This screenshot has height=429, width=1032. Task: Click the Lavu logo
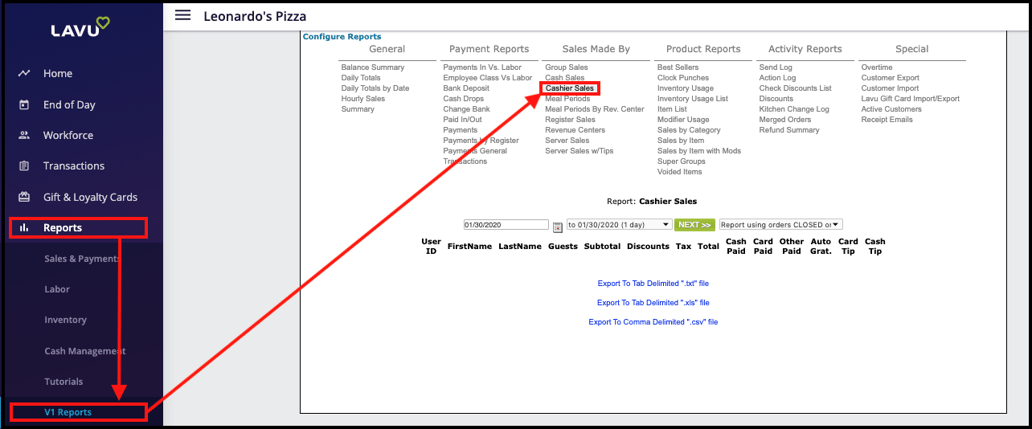tap(82, 31)
